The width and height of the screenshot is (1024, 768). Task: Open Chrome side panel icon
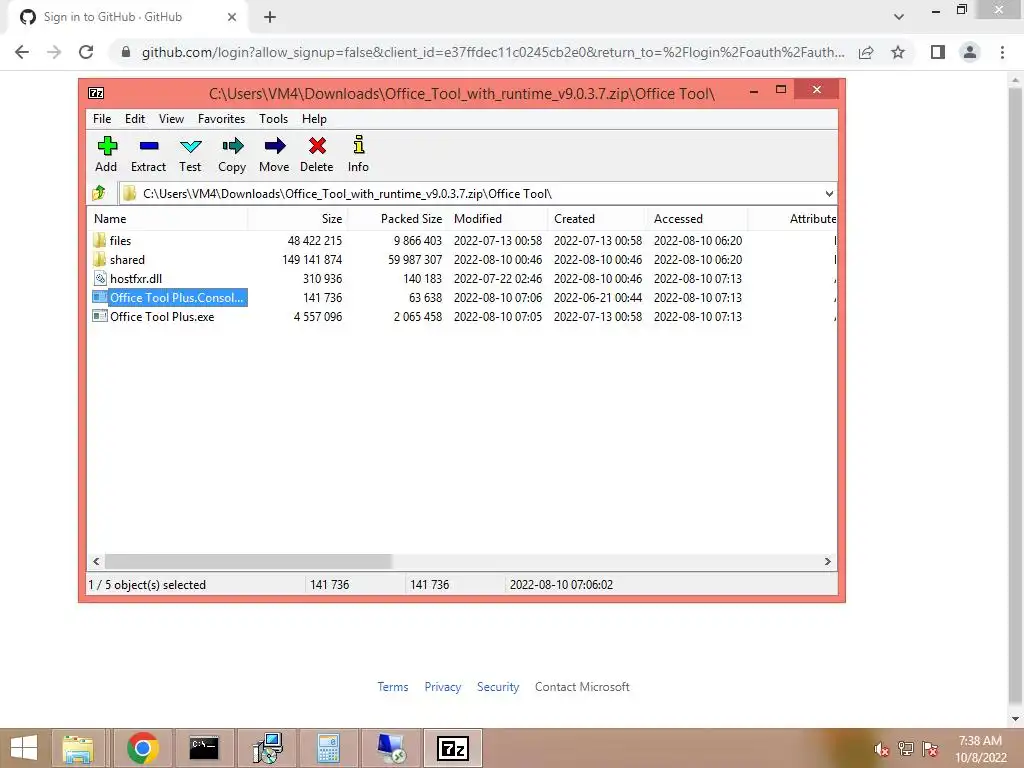click(938, 52)
